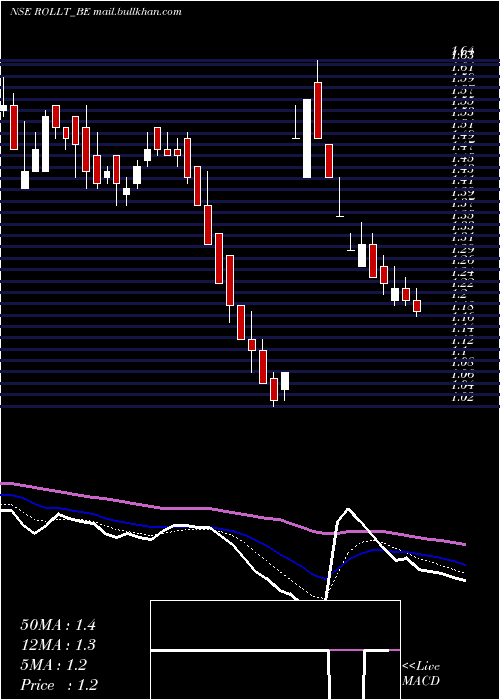Click the pink 50MA line
This screenshot has height=700, width=500.
pos(232,512)
